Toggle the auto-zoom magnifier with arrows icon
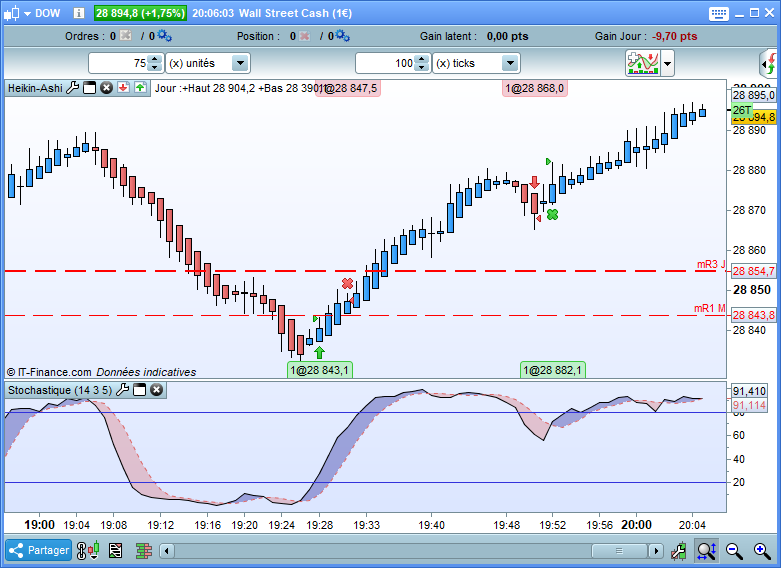The height and width of the screenshot is (568, 781). tap(707, 551)
